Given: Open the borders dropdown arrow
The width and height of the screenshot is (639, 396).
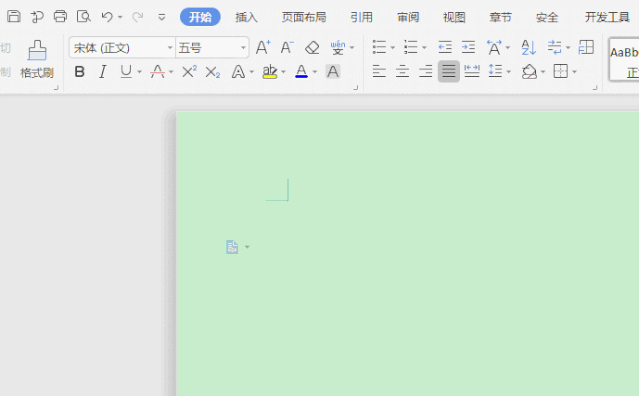Looking at the screenshot, I should 574,72.
